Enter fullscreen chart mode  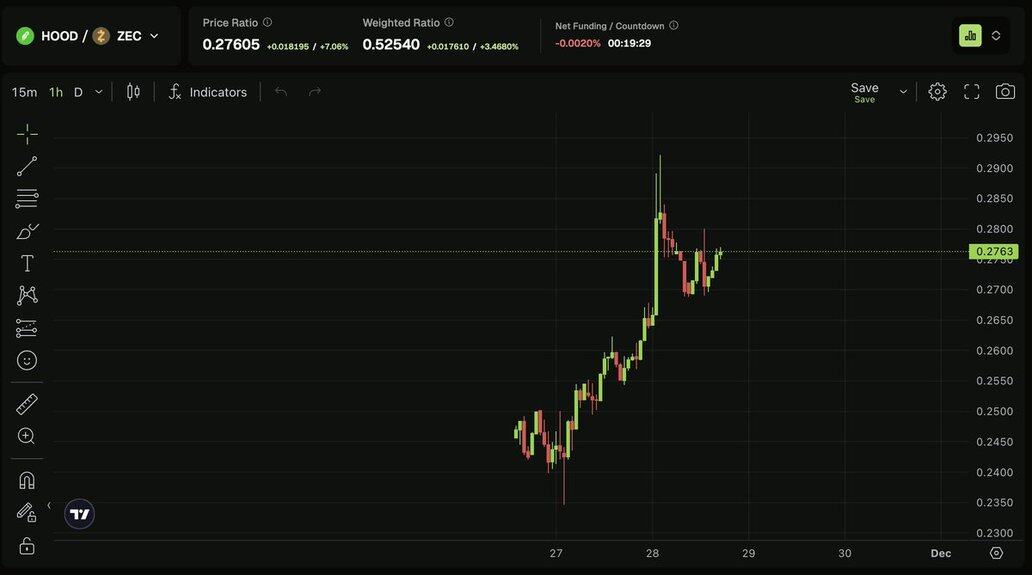click(x=971, y=92)
